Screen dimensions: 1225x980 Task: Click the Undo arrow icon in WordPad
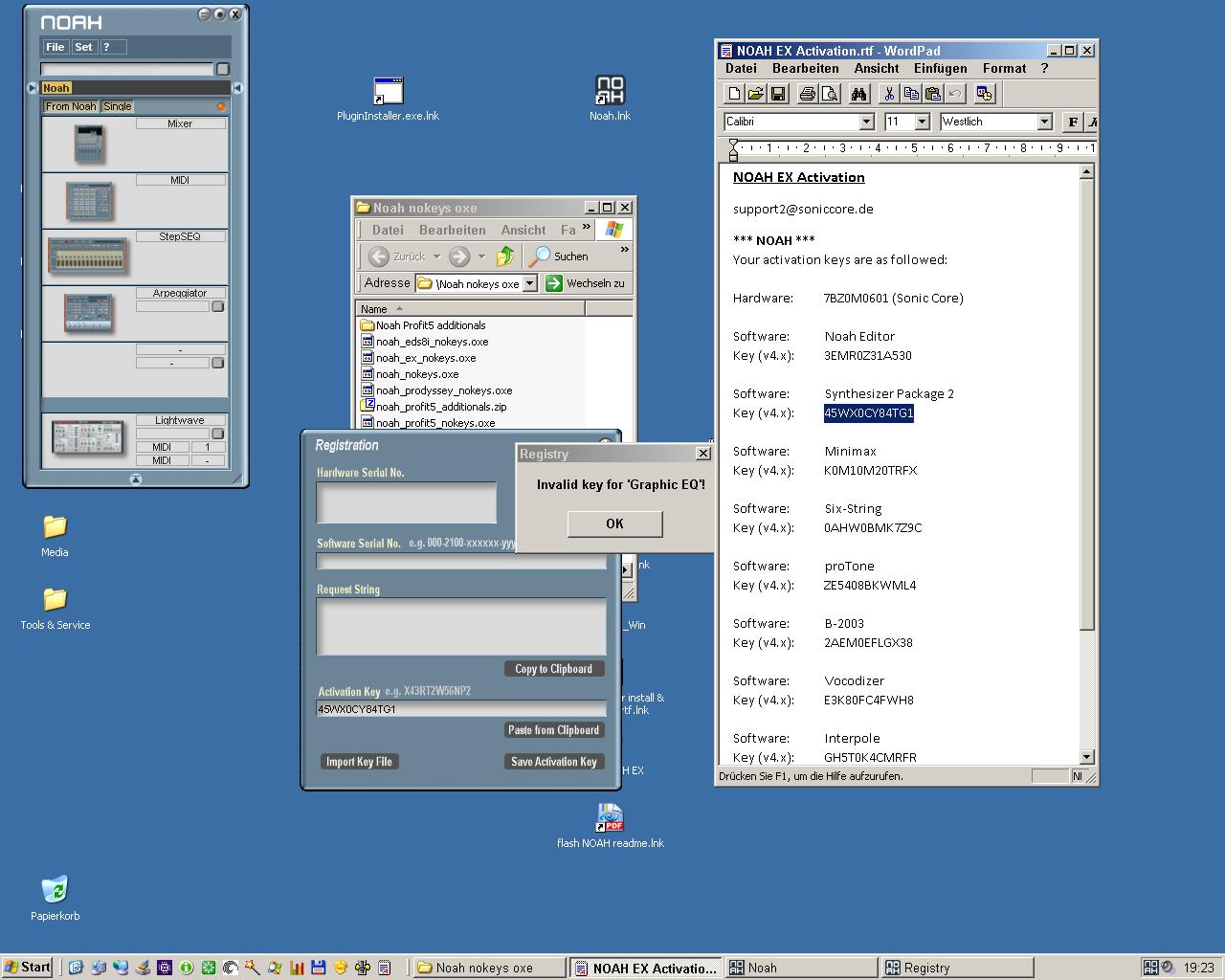[955, 94]
